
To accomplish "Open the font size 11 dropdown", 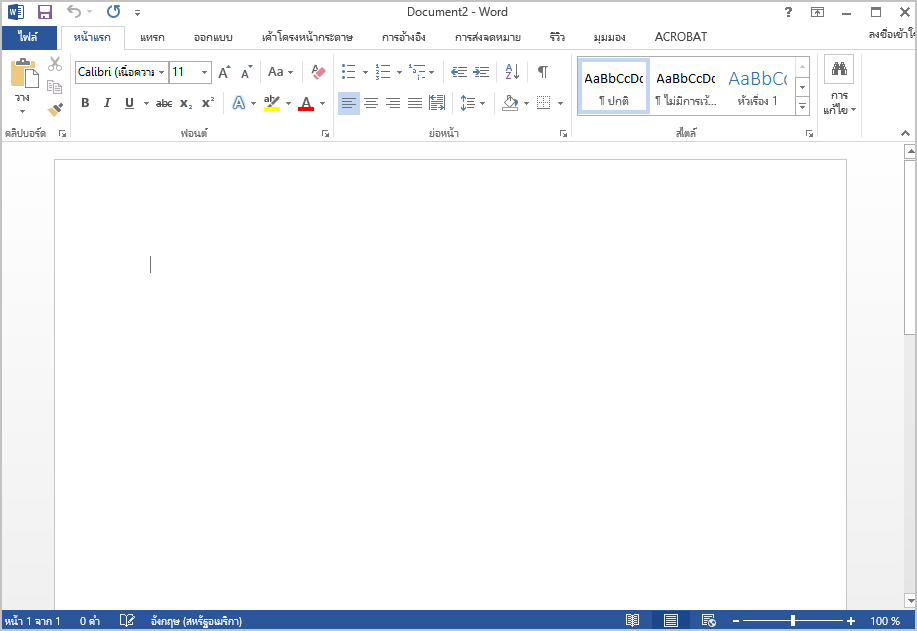I will pos(204,72).
